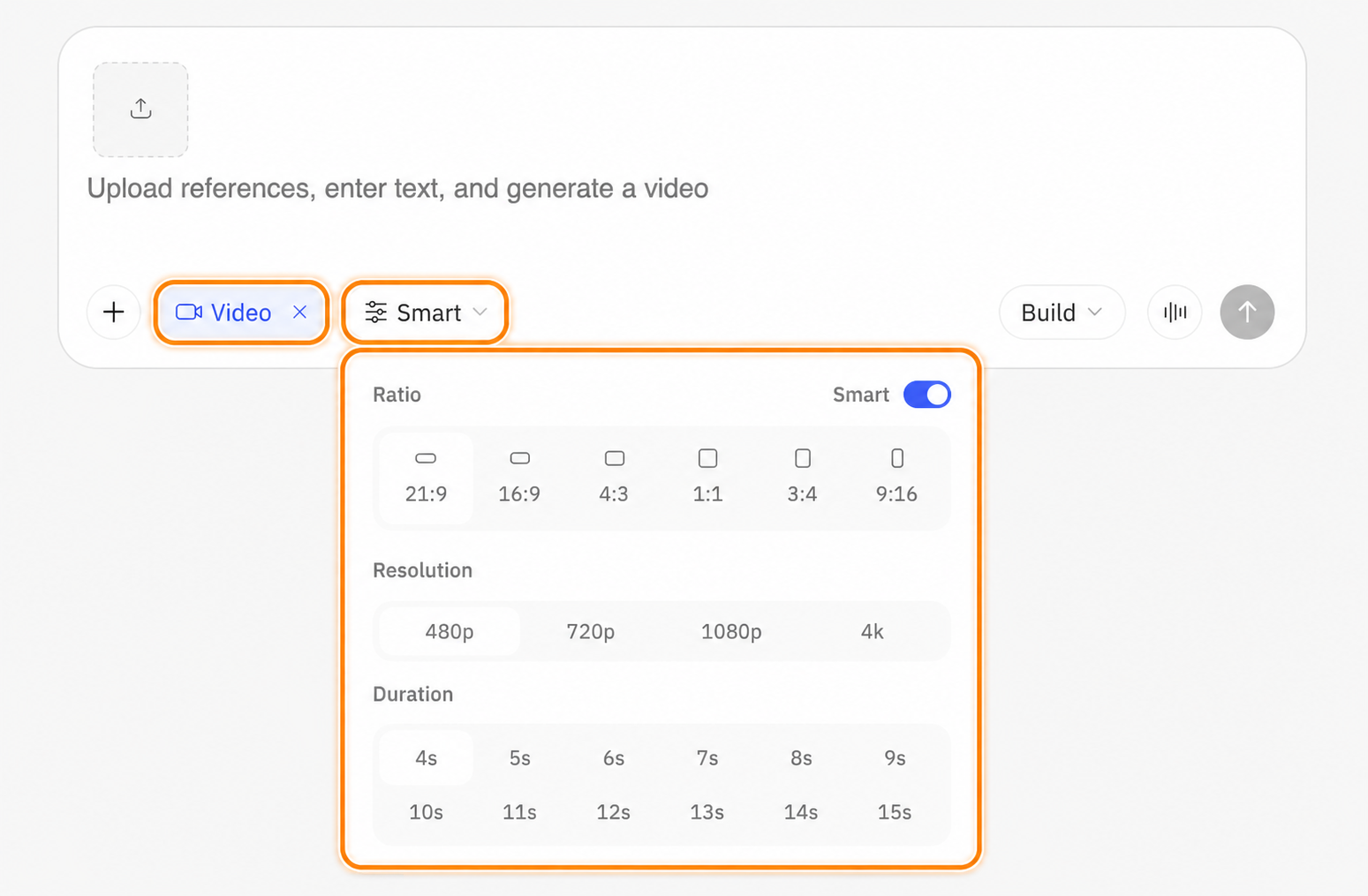Screen dimensions: 1368x896
Task: Set duration to 7s
Action: coord(707,758)
